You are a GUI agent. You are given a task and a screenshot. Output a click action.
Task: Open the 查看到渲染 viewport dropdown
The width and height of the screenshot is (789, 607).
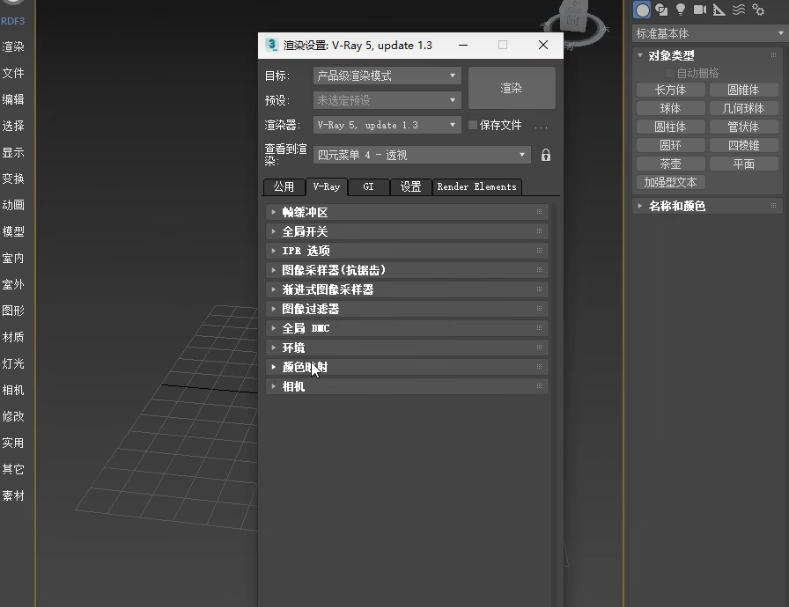point(422,155)
